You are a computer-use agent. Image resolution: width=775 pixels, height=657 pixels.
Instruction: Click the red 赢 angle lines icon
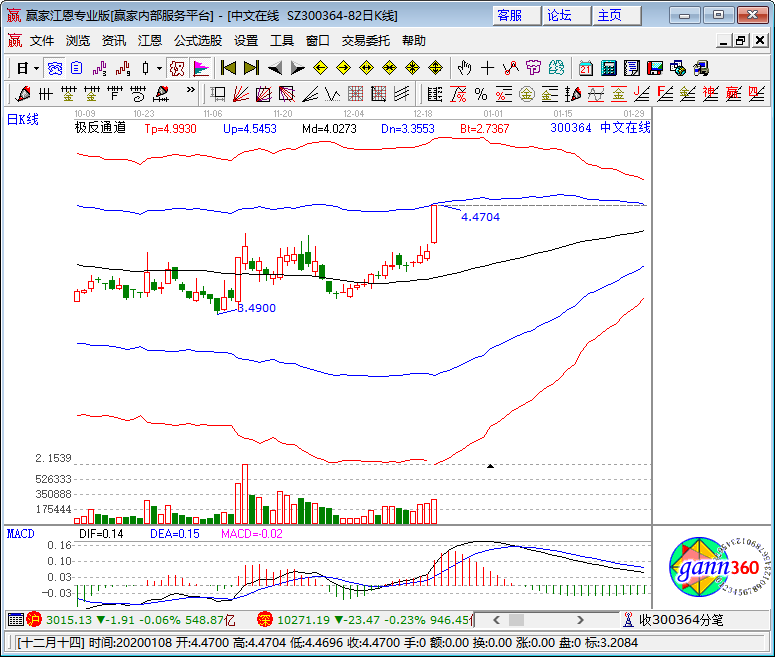click(x=733, y=94)
